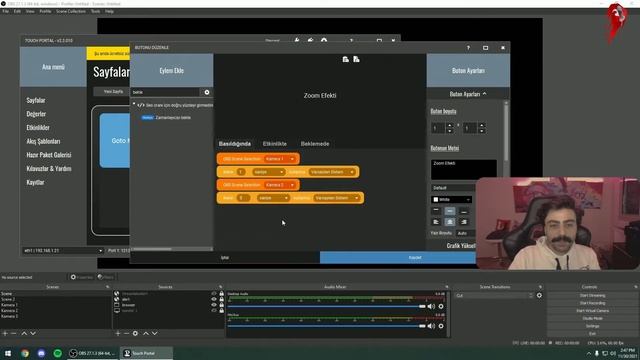Image resolution: width=640 pixels, height=360 pixels.
Task: Toggle lock on the first source row
Action: [222, 293]
